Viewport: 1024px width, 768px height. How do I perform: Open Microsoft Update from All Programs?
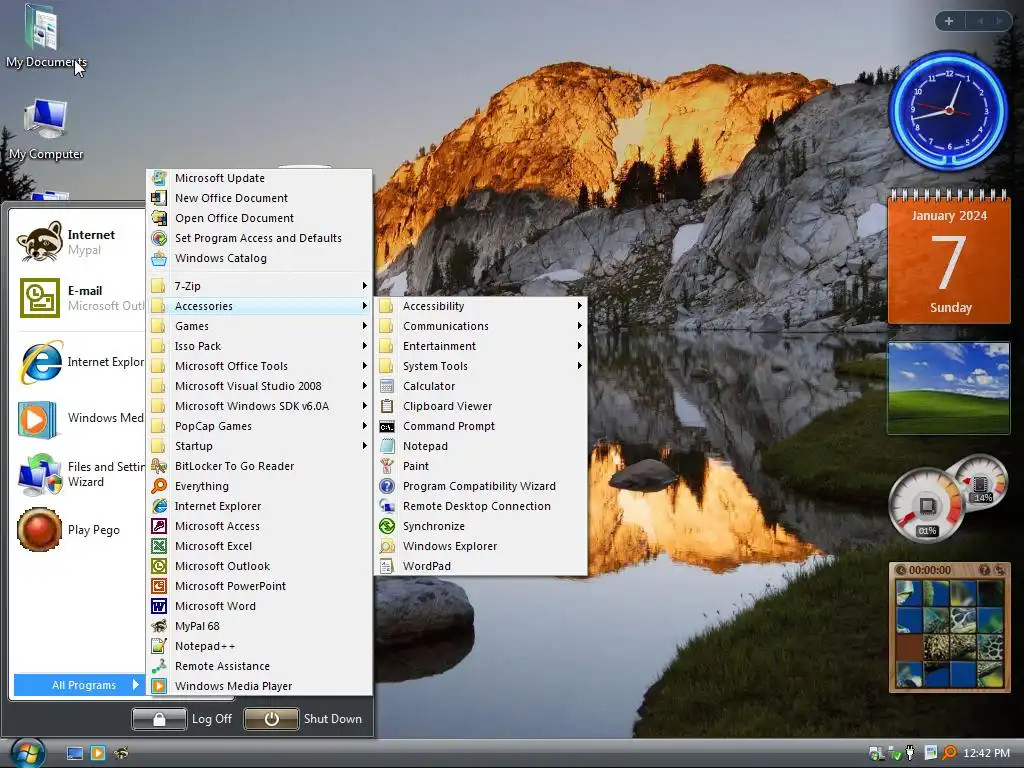point(259,178)
